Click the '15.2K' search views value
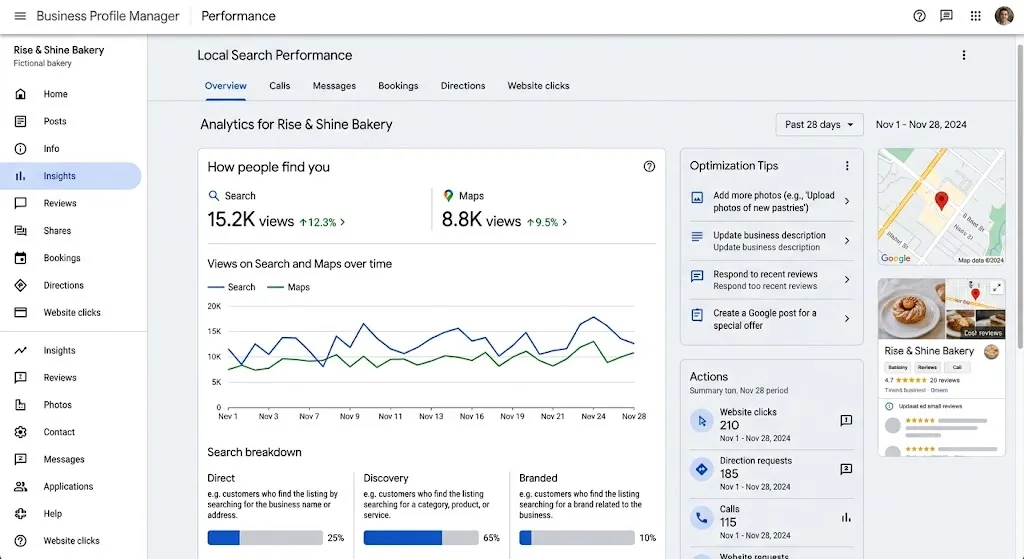 231,220
